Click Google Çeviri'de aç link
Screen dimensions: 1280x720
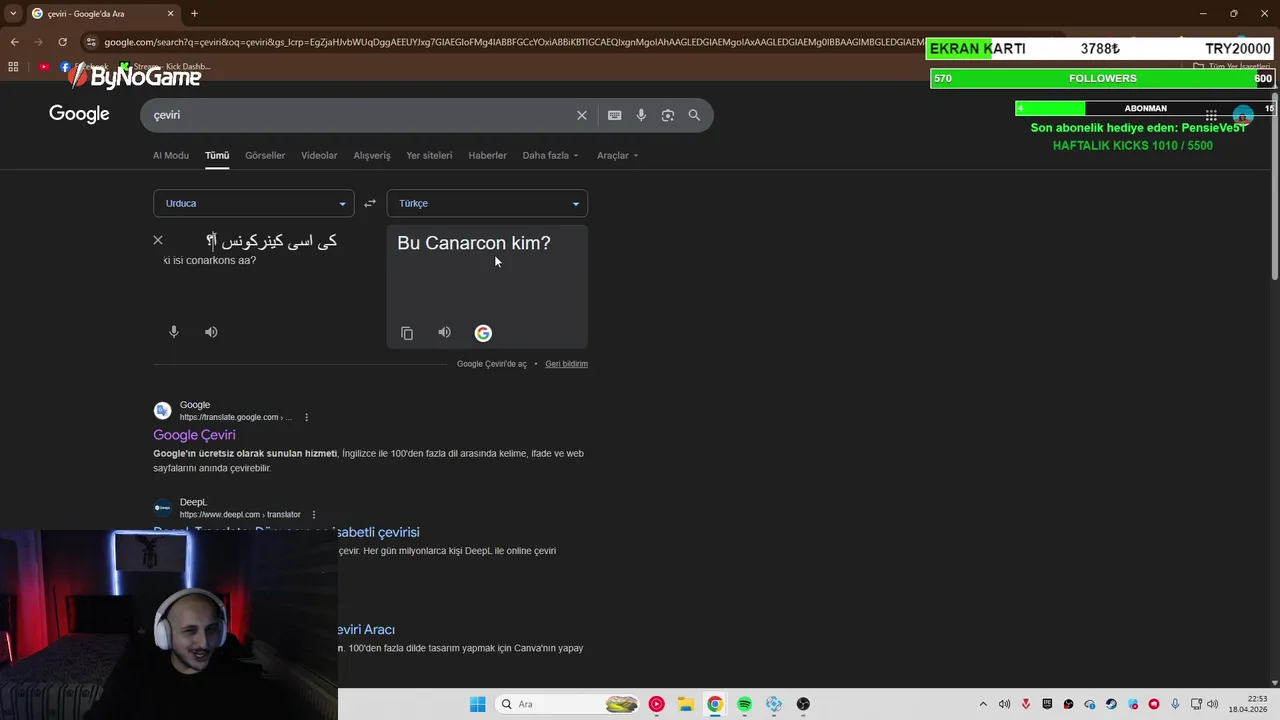point(491,364)
